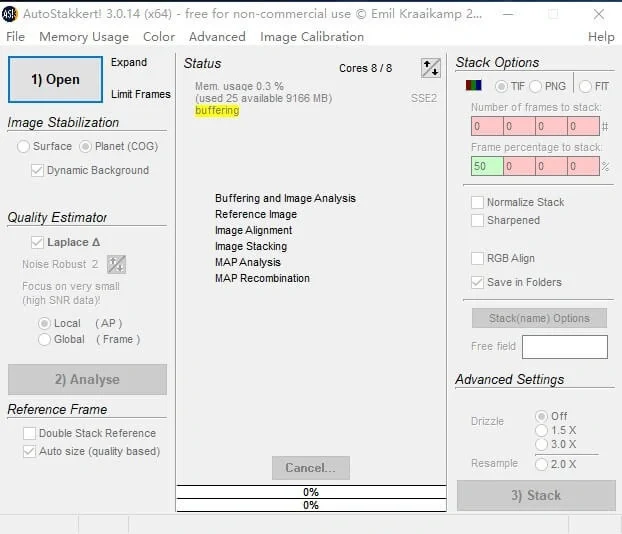The width and height of the screenshot is (622, 534).
Task: Select Surface image stabilization
Action: 24,146
